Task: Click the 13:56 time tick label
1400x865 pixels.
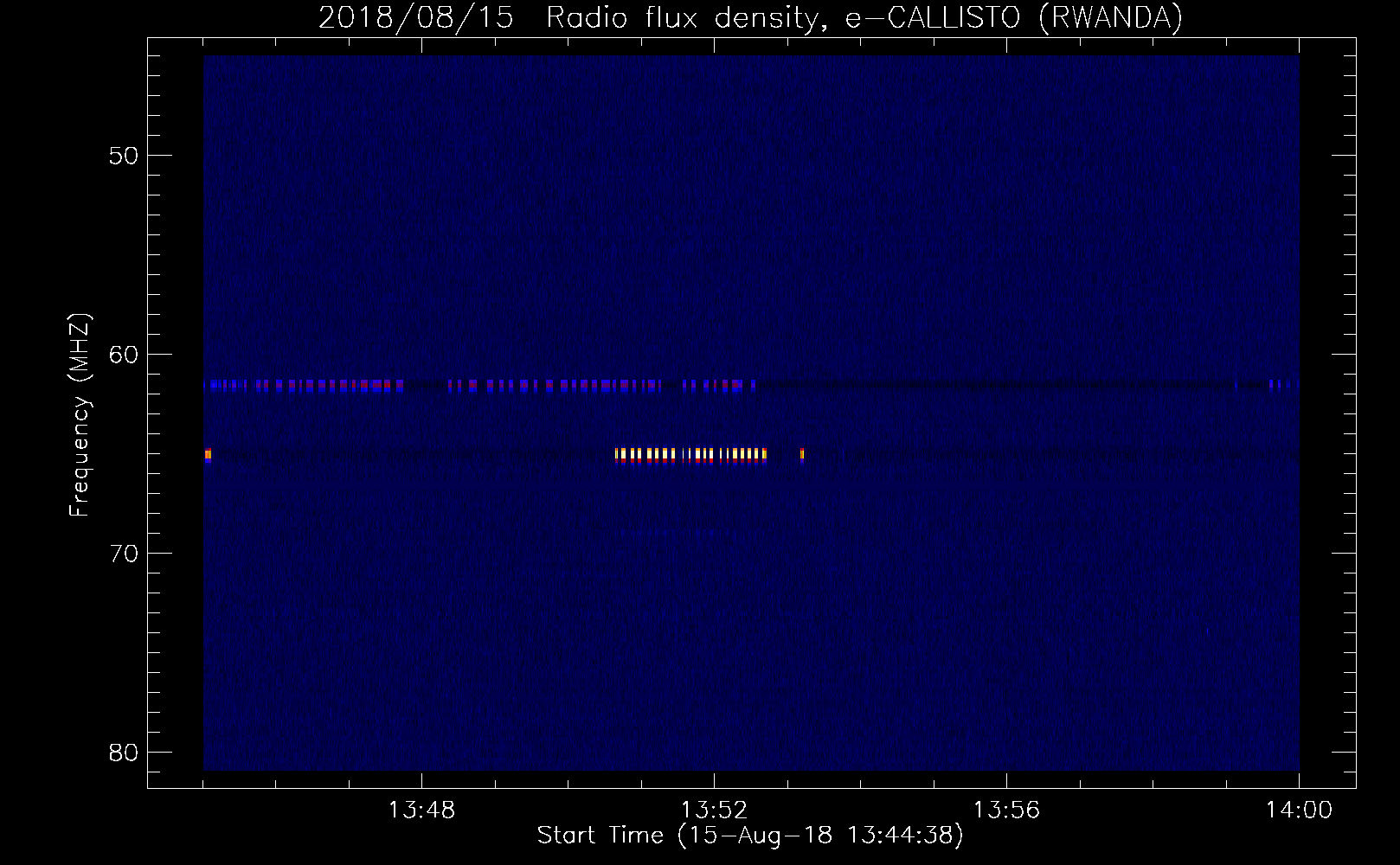Action: [1006, 811]
